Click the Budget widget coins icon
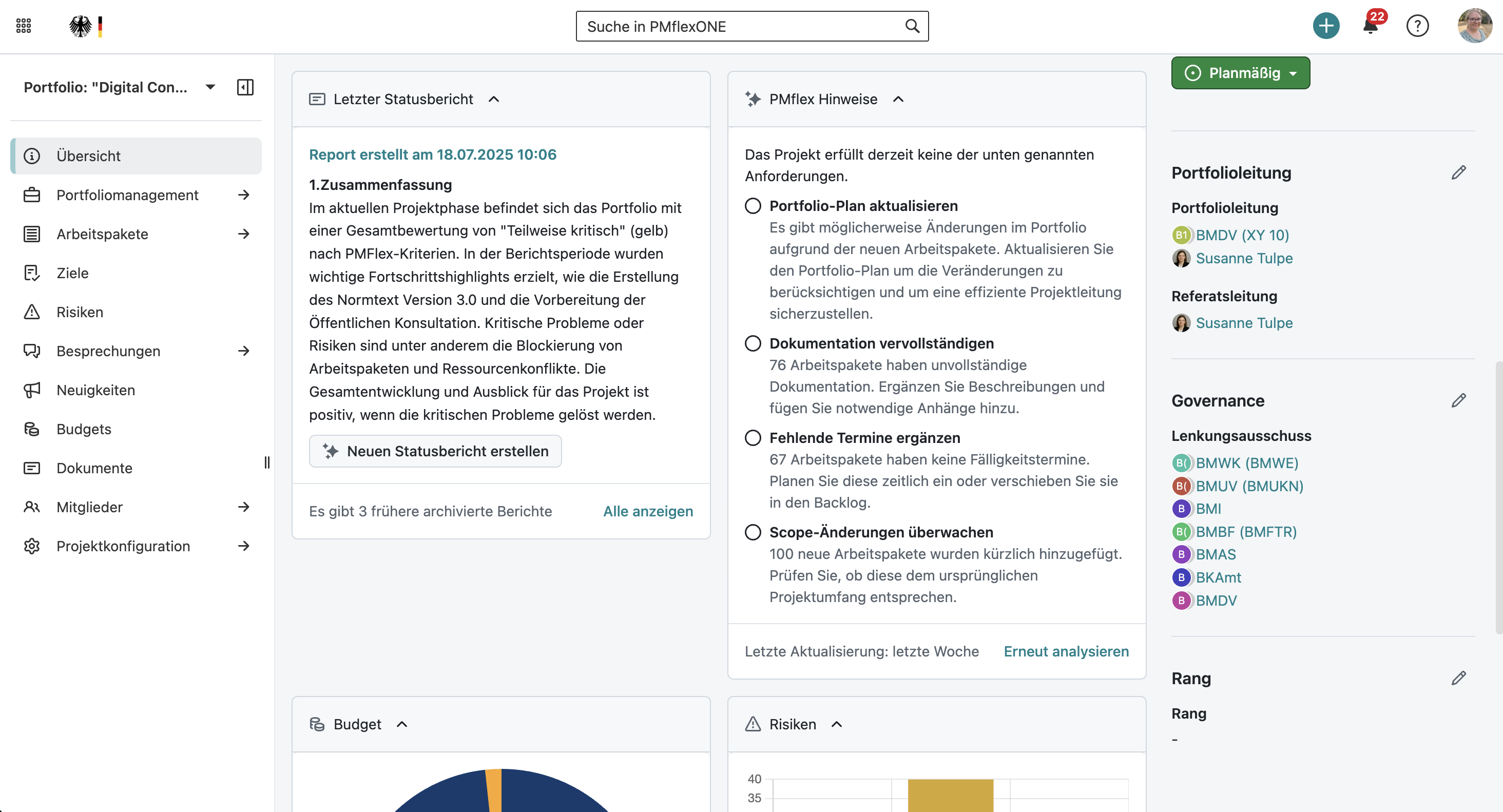Viewport: 1503px width, 812px height. pos(317,725)
